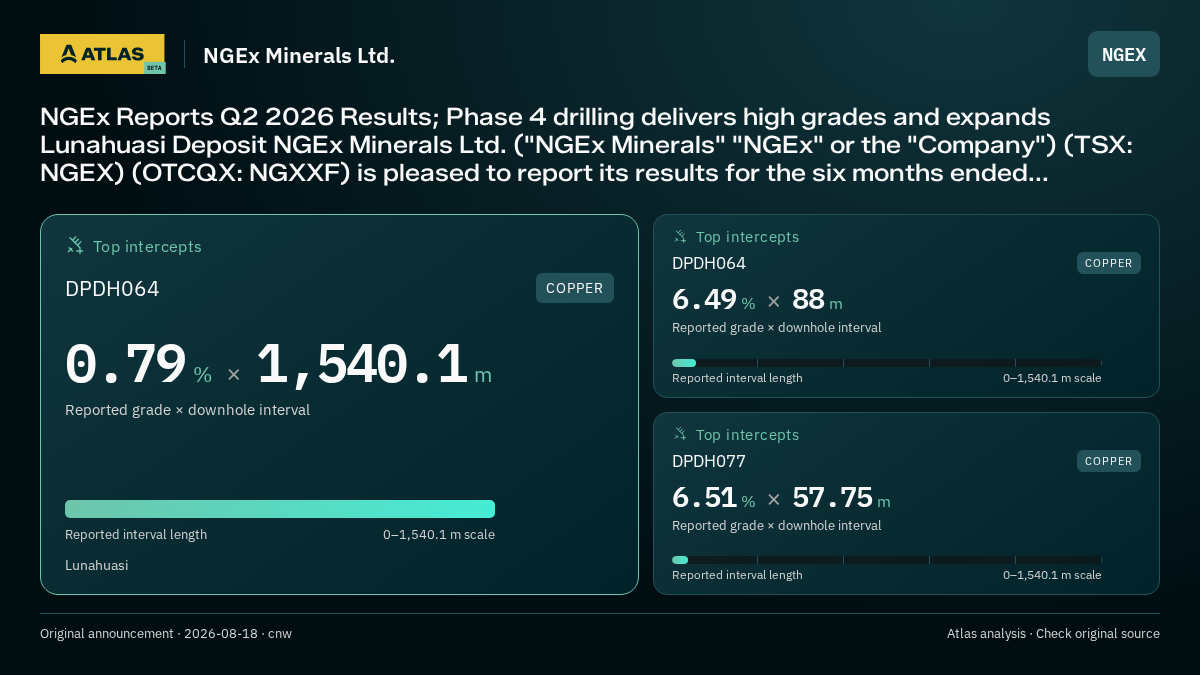Click the 0–1,540.1 m scale label in large card
This screenshot has width=1200, height=675.
point(439,535)
